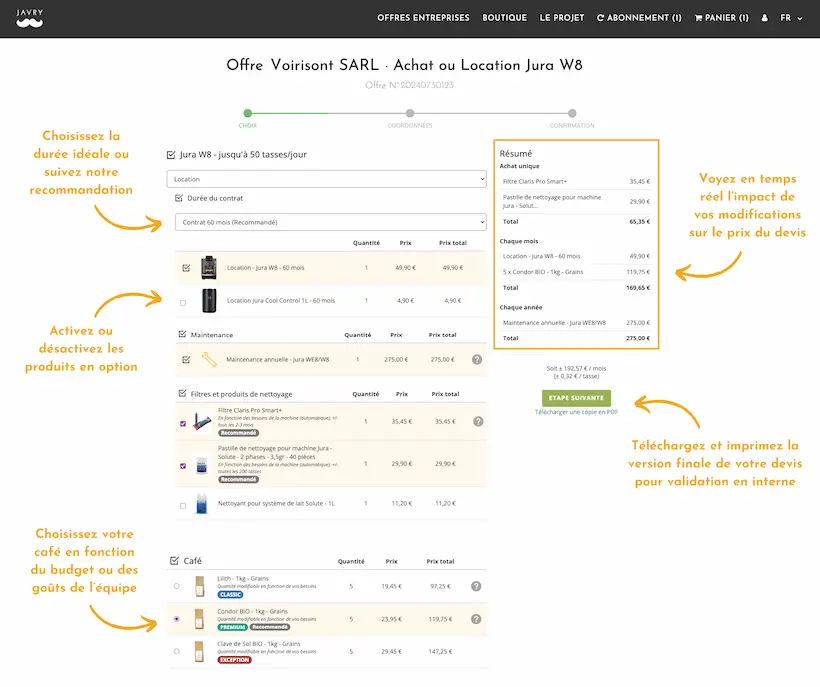Screen dimensions: 820x687
Task: Open help icon for Filtre Claris Pro Smart+
Action: pos(478,421)
